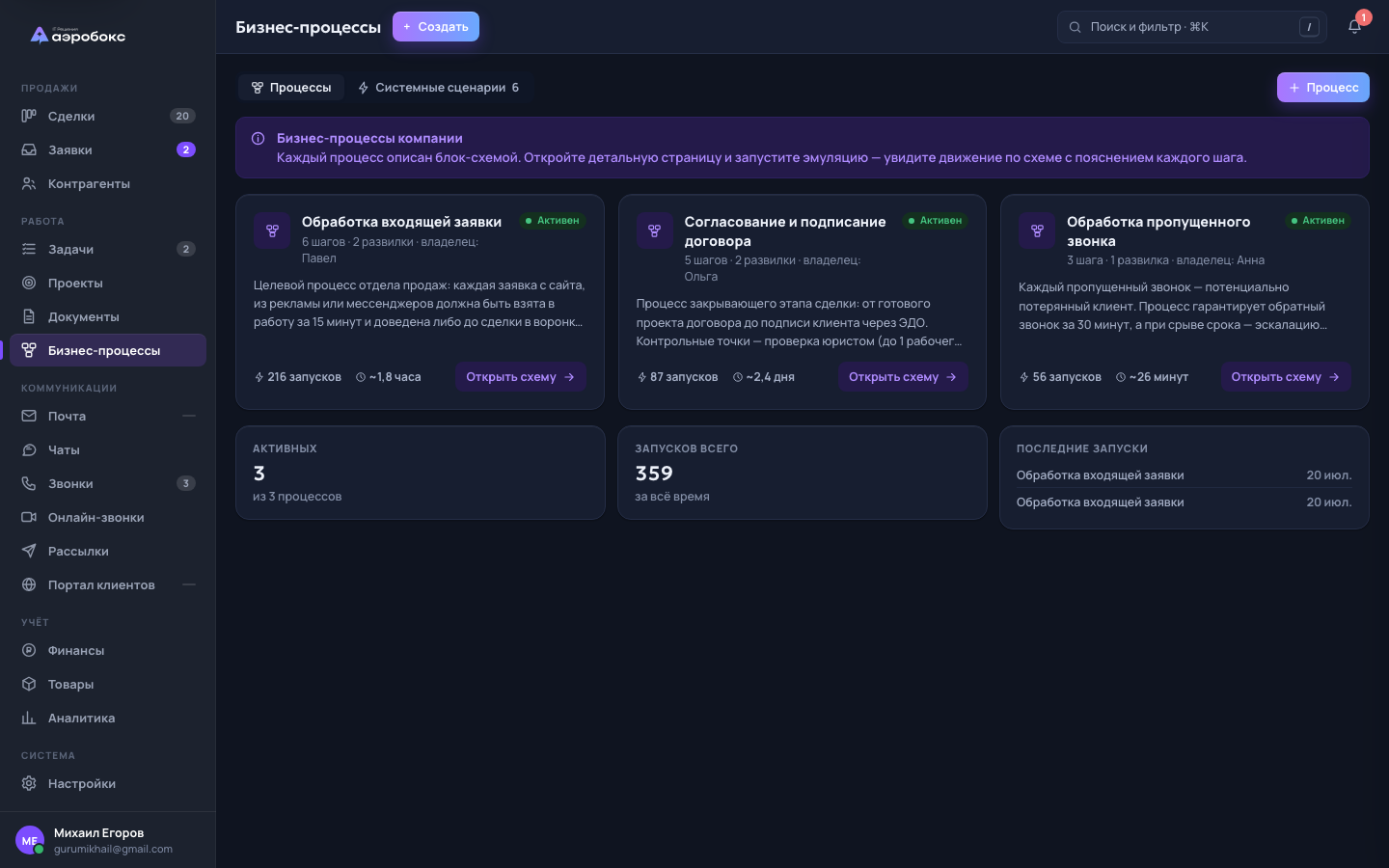Screen dimensions: 1389x868
Task: Click the Аэробокс logo
Action: tap(78, 36)
